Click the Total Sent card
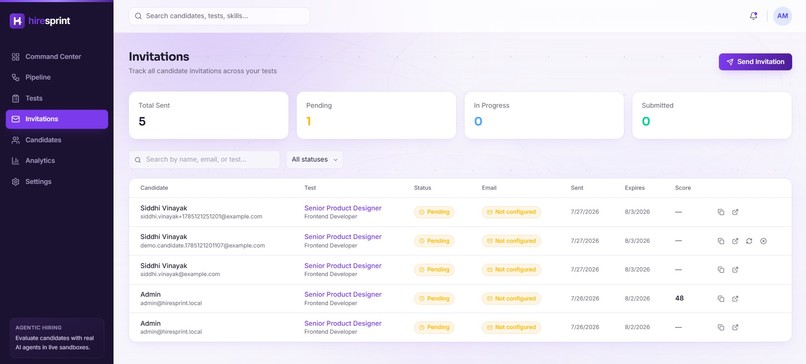The height and width of the screenshot is (364, 806). coord(209,115)
